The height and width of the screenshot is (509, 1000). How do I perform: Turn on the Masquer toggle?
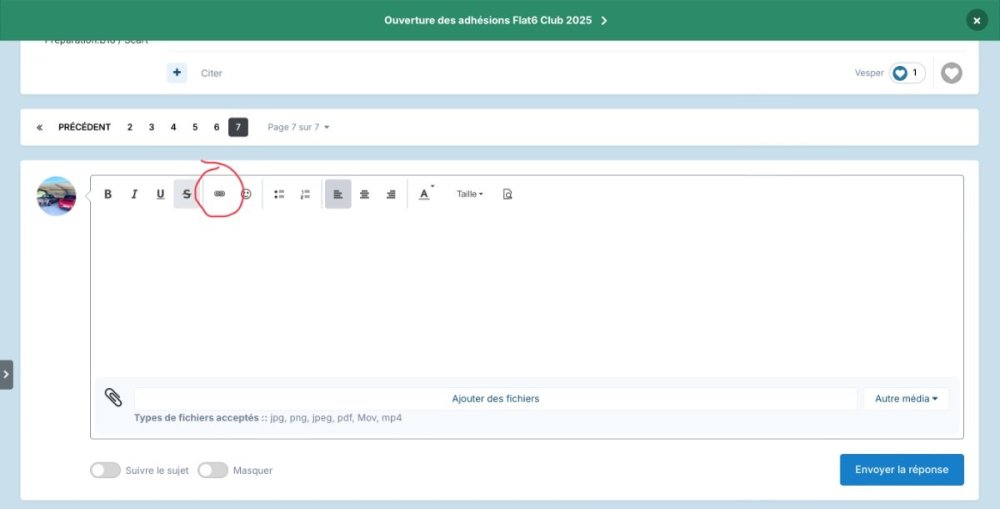click(x=213, y=470)
